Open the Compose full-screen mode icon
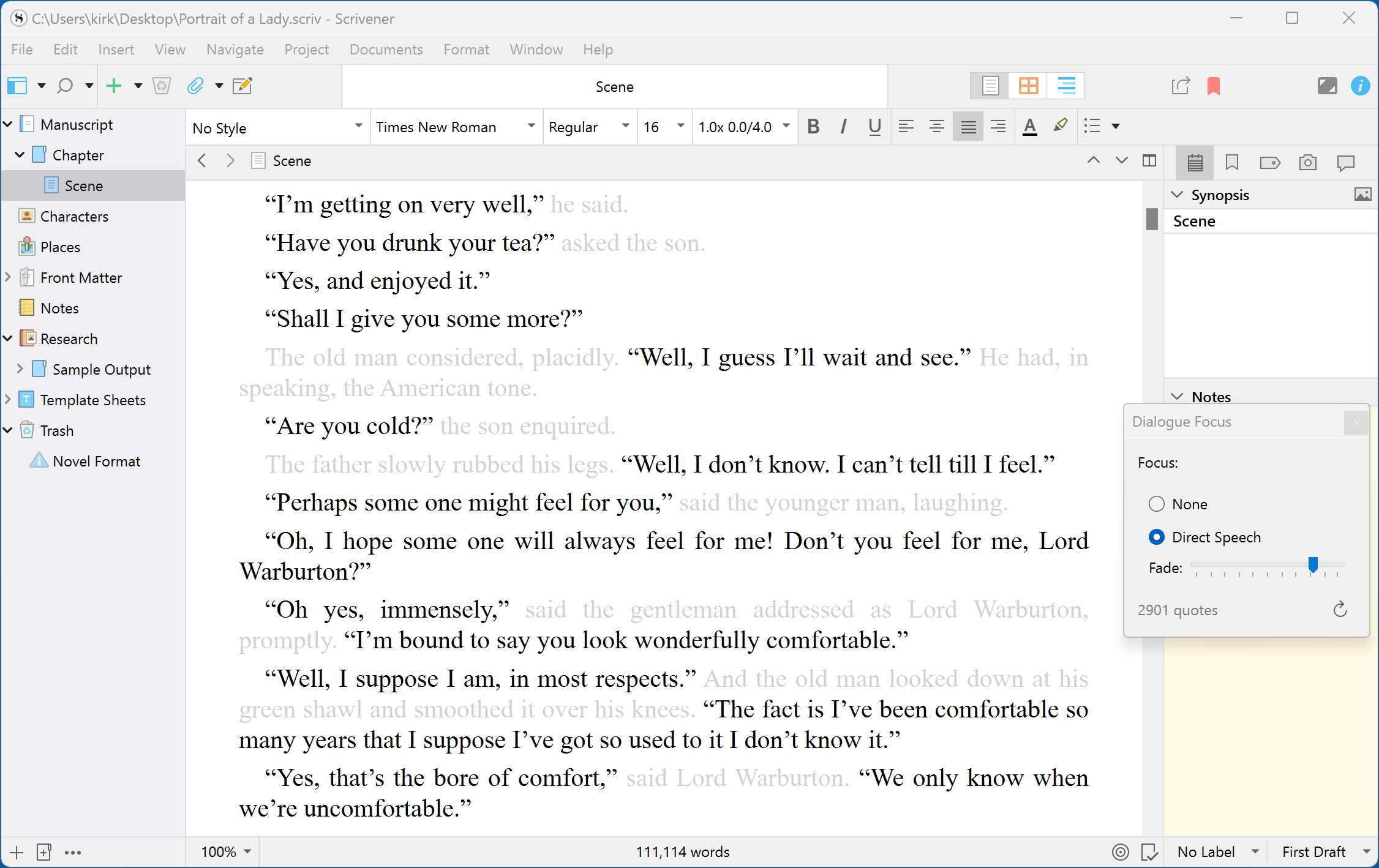 [x=1327, y=86]
